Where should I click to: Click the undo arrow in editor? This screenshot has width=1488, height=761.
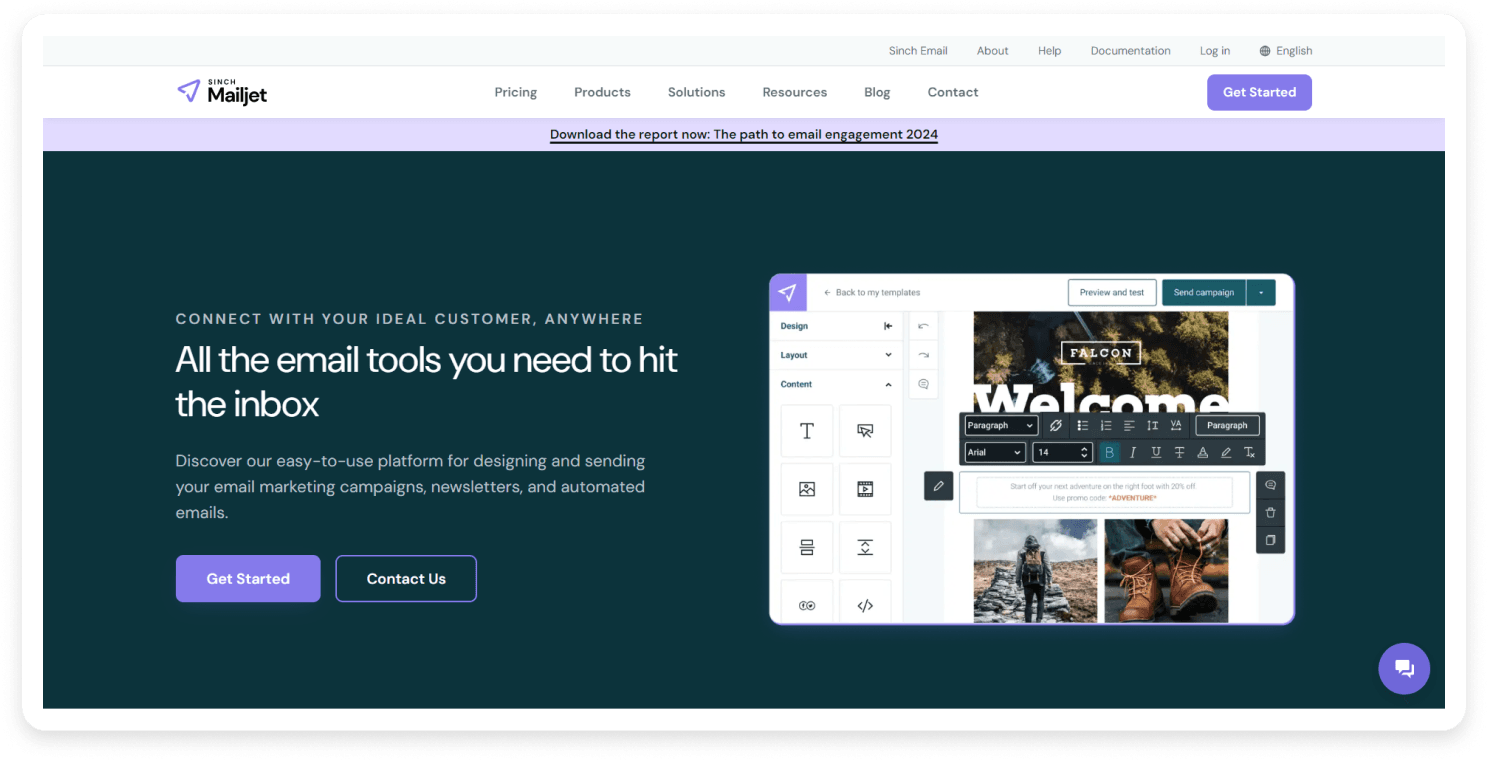click(923, 326)
